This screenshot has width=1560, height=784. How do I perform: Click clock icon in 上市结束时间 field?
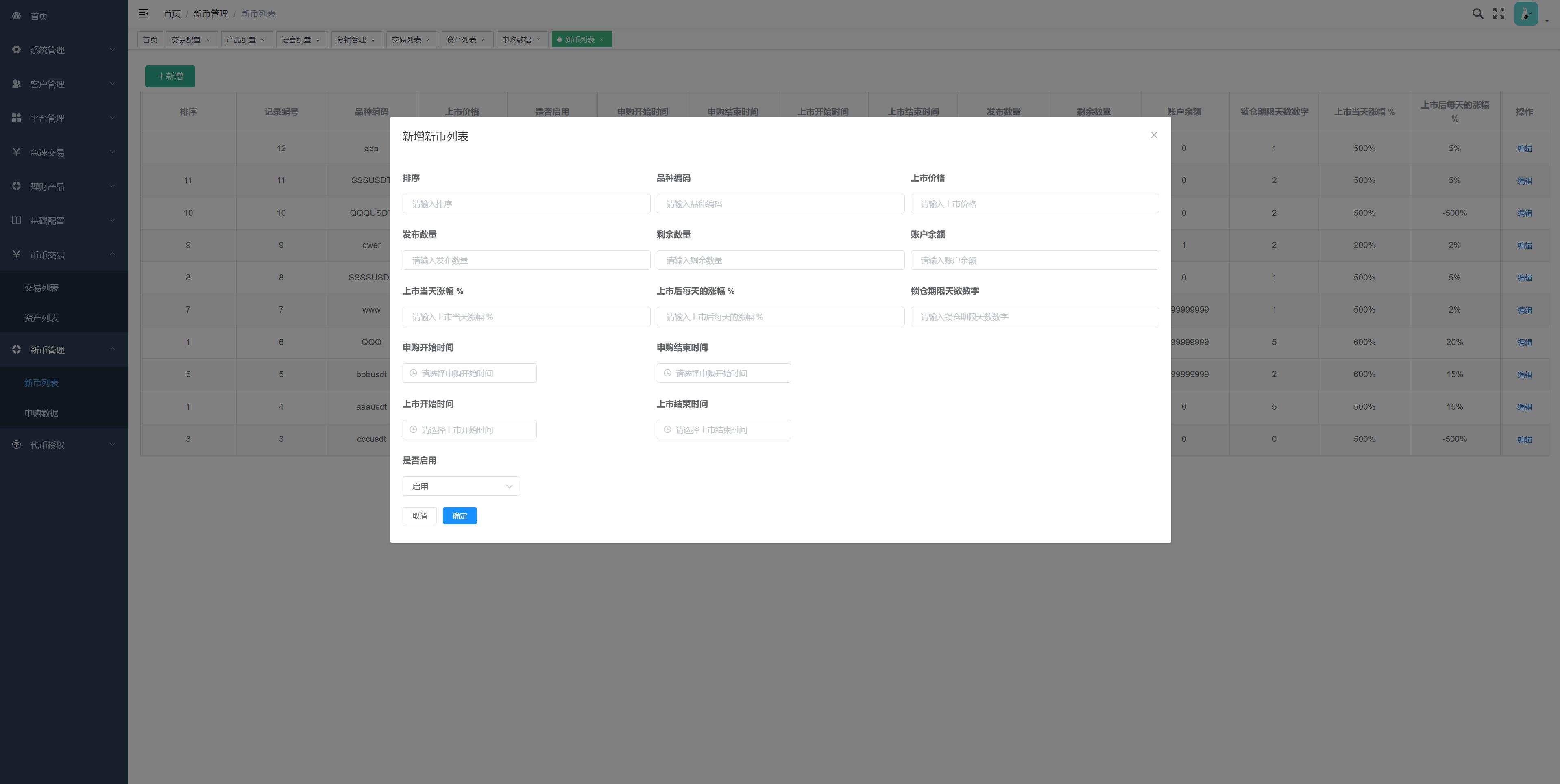(667, 430)
